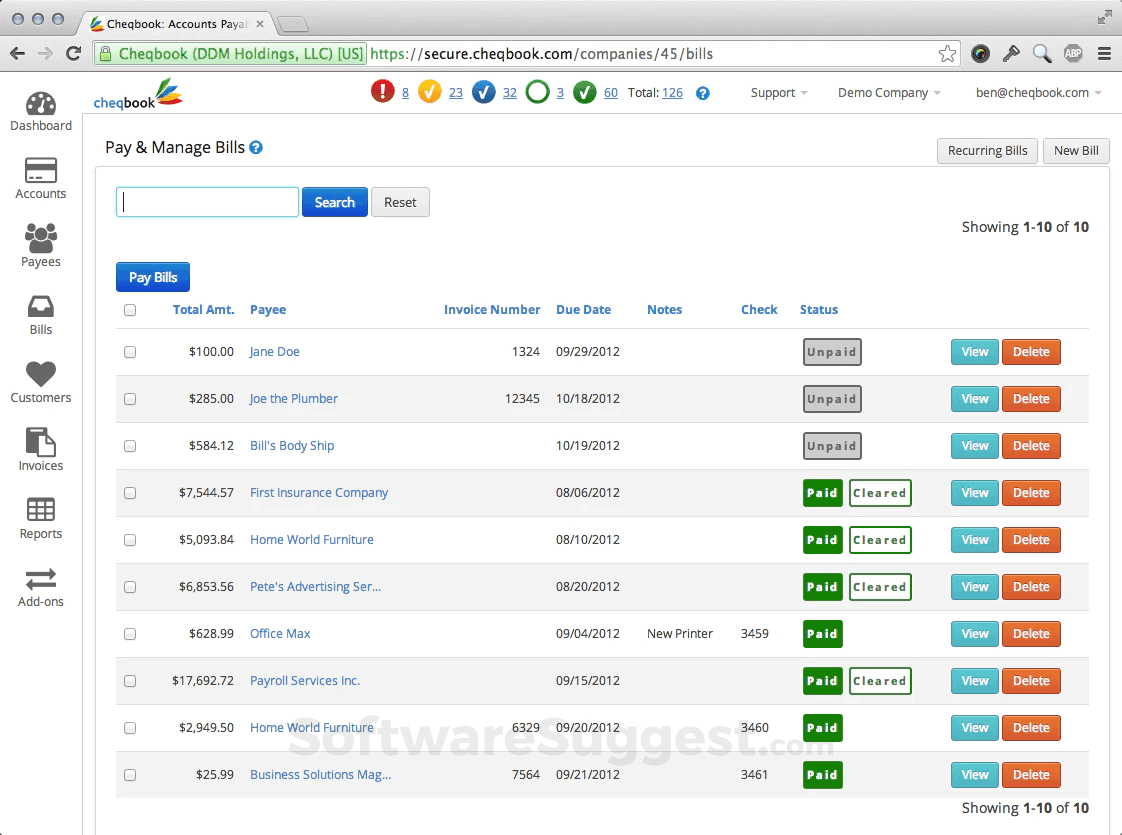Switch to the Recurring Bills view

(987, 150)
